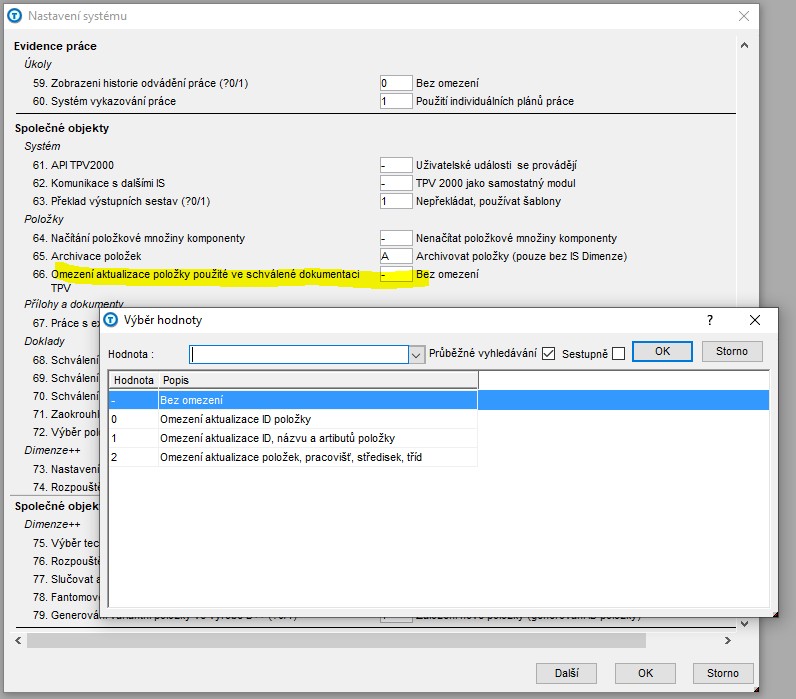The image size is (796, 699).
Task: Click the Nastavení systému window title icon
Action: click(x=15, y=16)
